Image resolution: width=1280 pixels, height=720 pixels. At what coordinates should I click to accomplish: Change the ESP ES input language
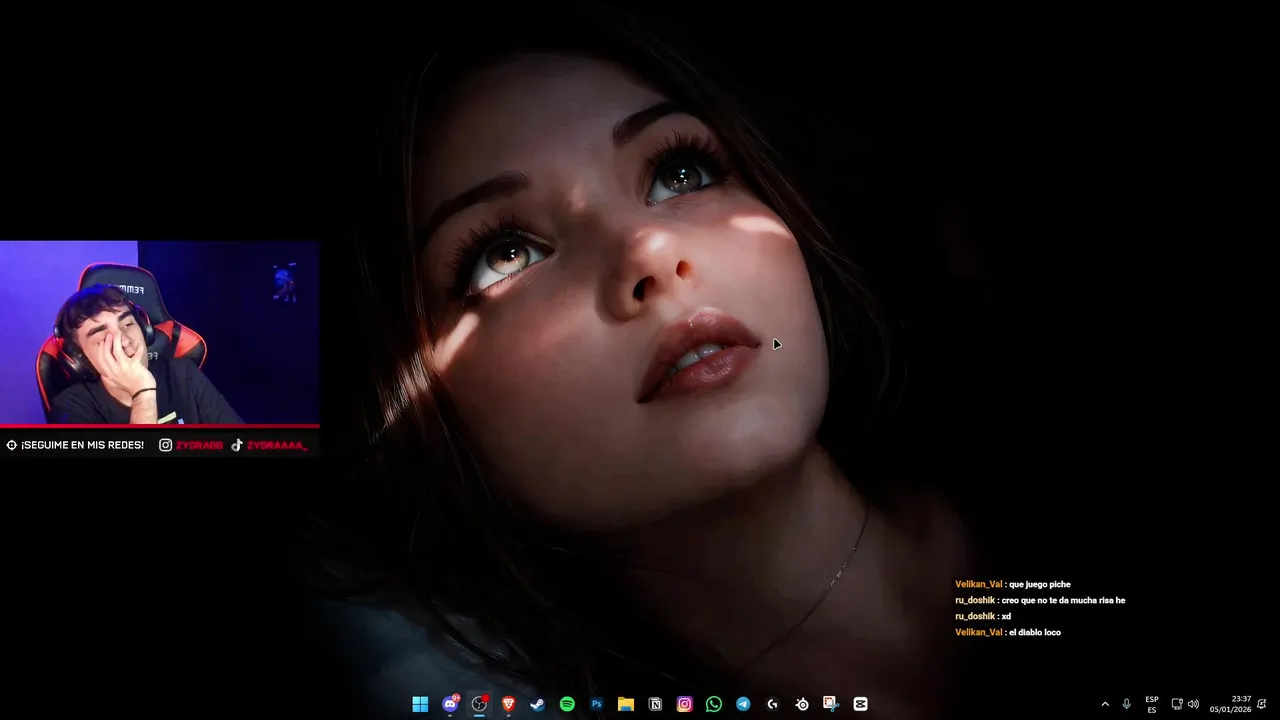tap(1152, 704)
